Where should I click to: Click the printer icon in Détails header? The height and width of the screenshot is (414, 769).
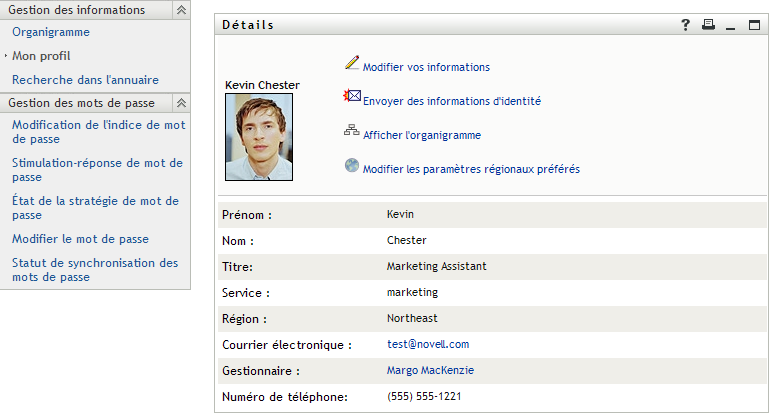click(708, 25)
